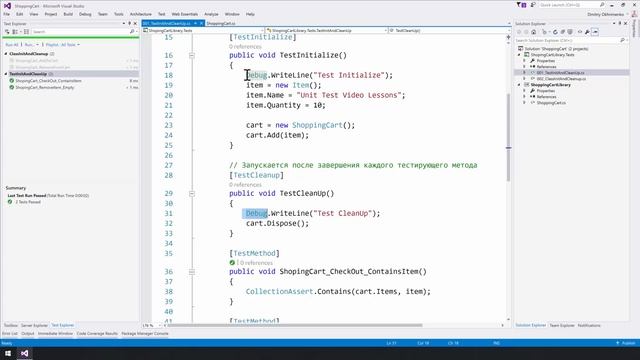Open the Server Explorer tab

(34, 325)
